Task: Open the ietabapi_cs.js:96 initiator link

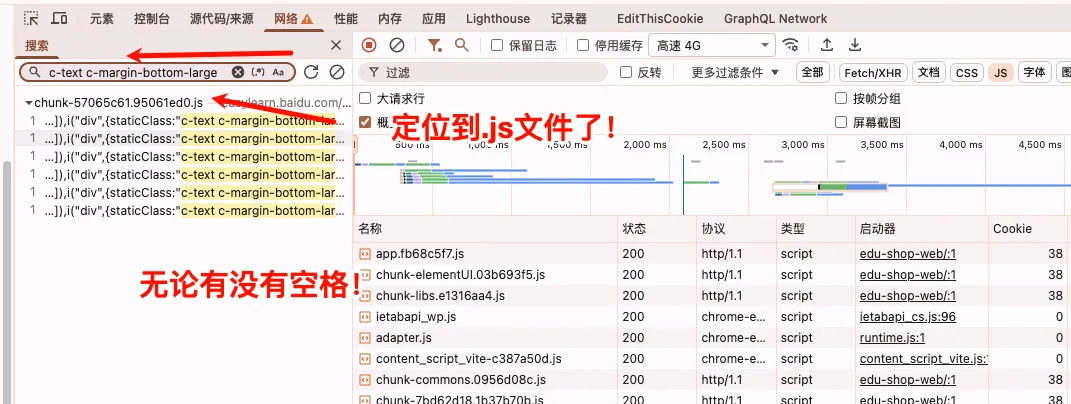Action: pos(907,316)
